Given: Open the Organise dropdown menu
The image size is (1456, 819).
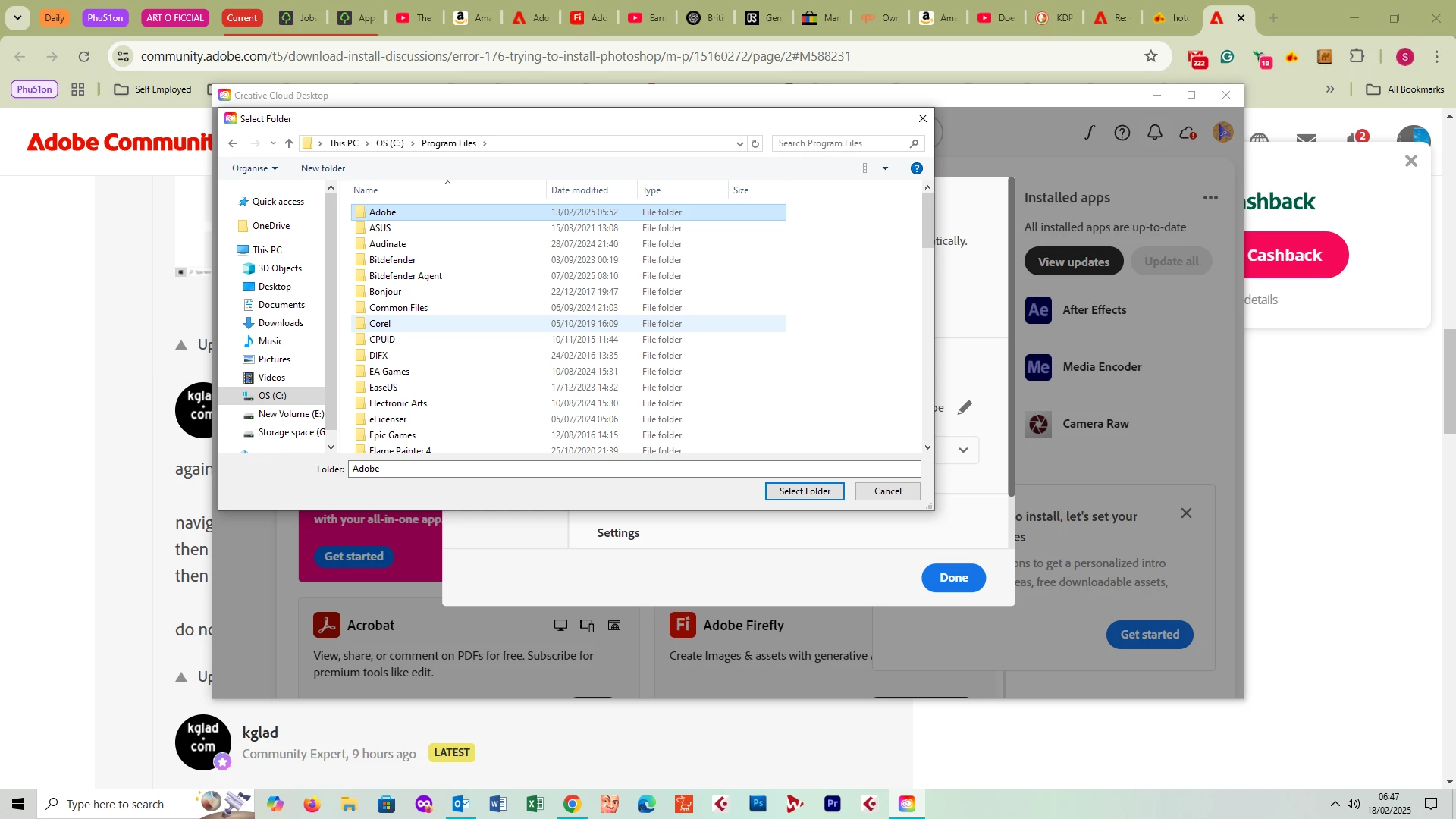Looking at the screenshot, I should click(255, 168).
